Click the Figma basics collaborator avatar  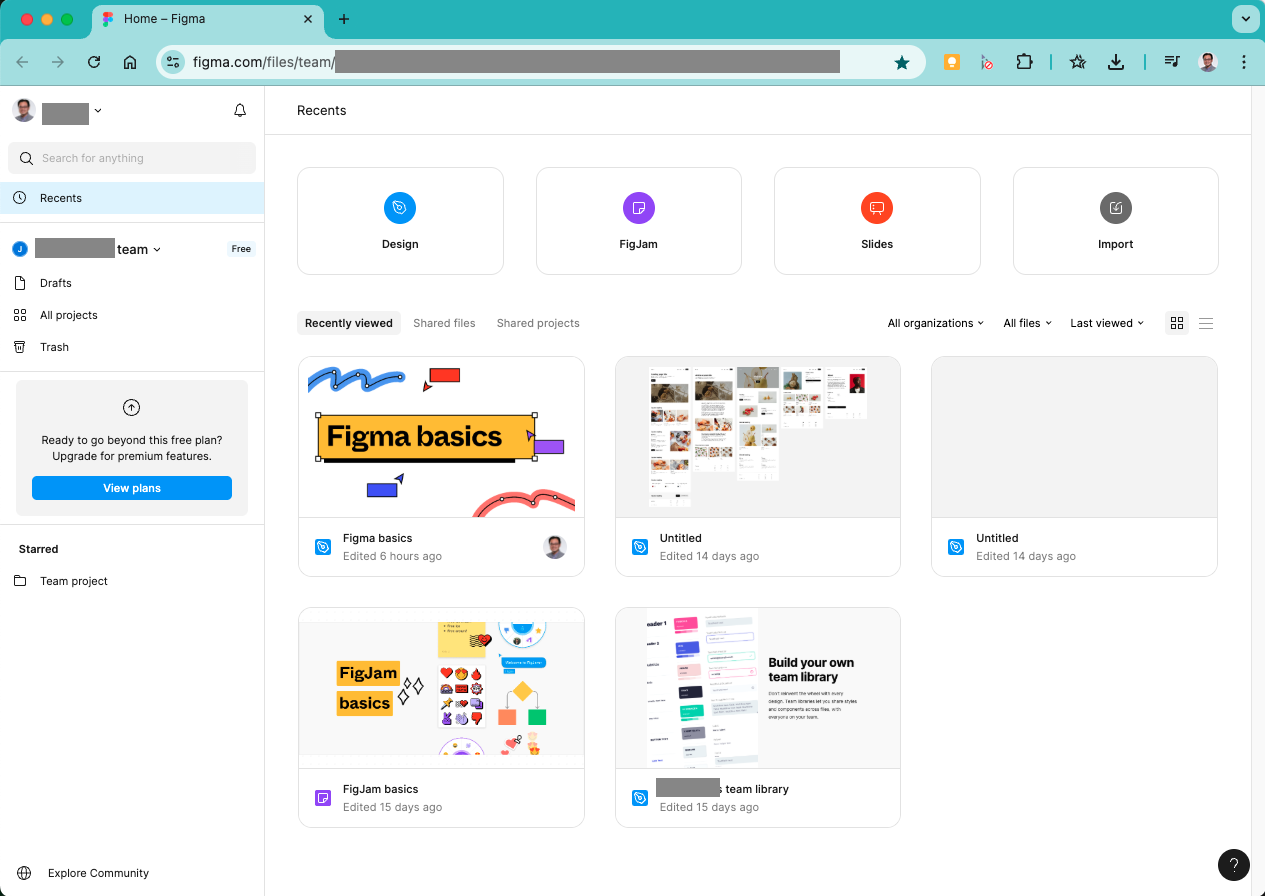coord(555,547)
